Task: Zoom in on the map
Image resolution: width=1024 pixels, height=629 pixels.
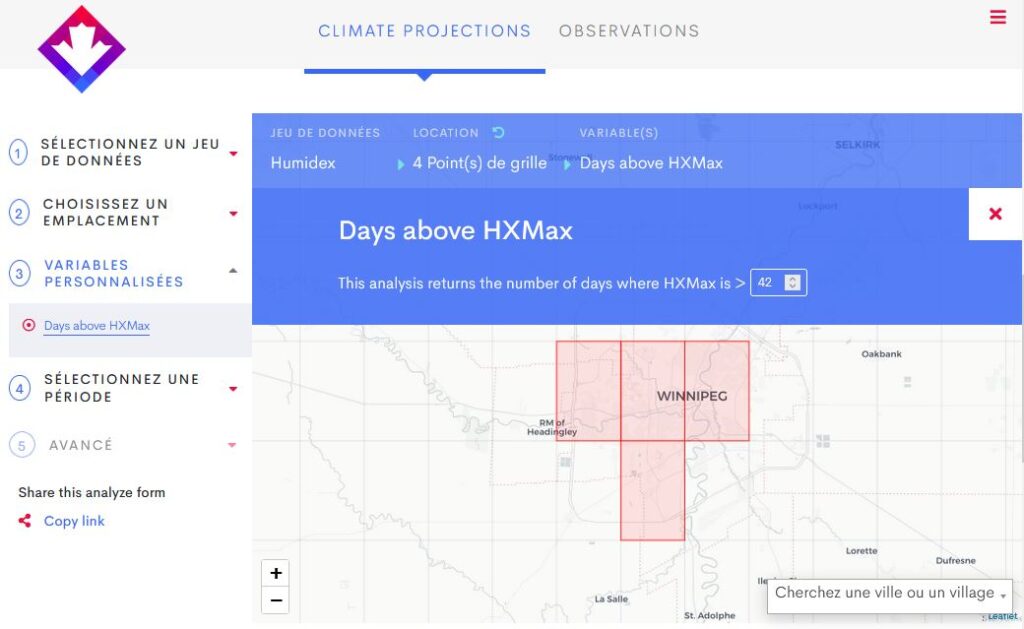Action: point(276,573)
